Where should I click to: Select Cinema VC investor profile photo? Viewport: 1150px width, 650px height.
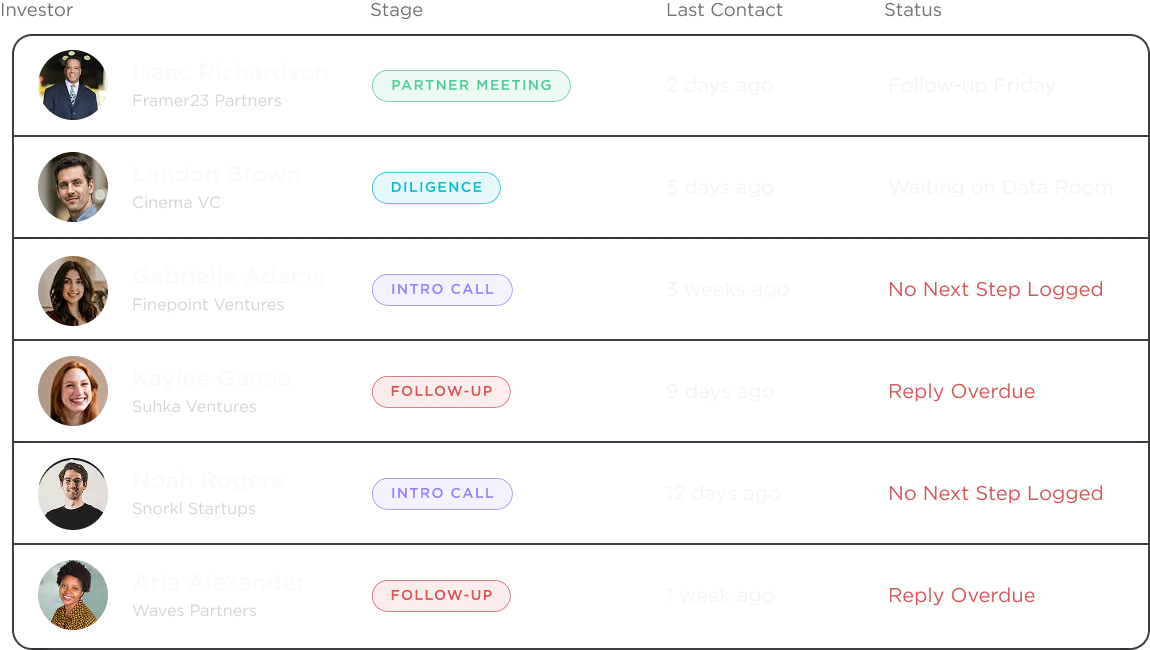(x=73, y=187)
